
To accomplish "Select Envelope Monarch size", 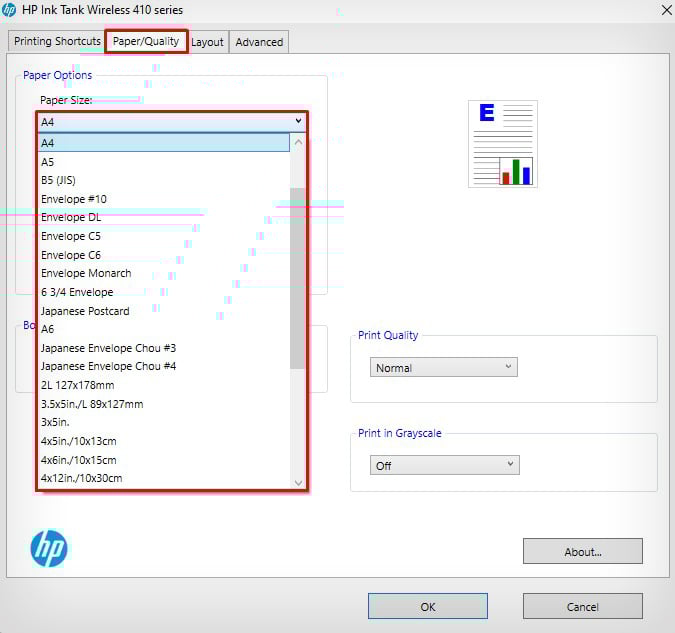I will tap(164, 273).
